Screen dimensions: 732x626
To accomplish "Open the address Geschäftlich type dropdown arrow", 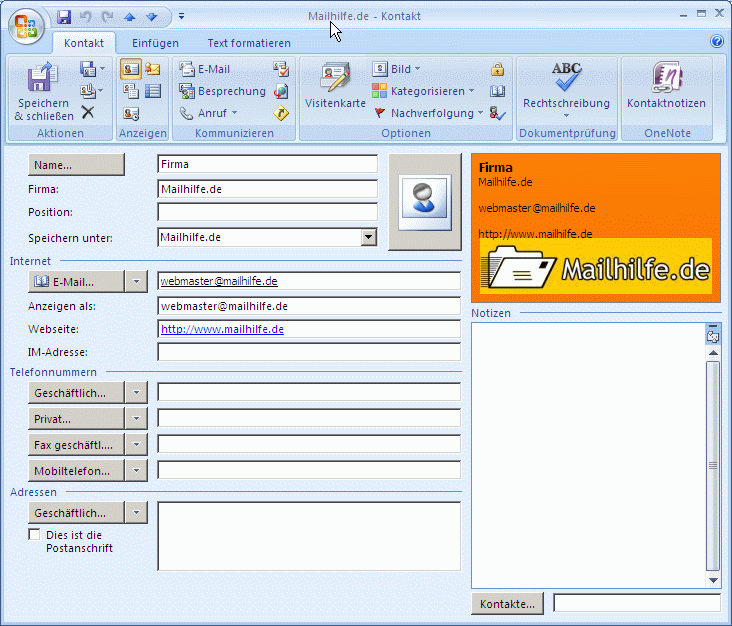I will coord(136,513).
